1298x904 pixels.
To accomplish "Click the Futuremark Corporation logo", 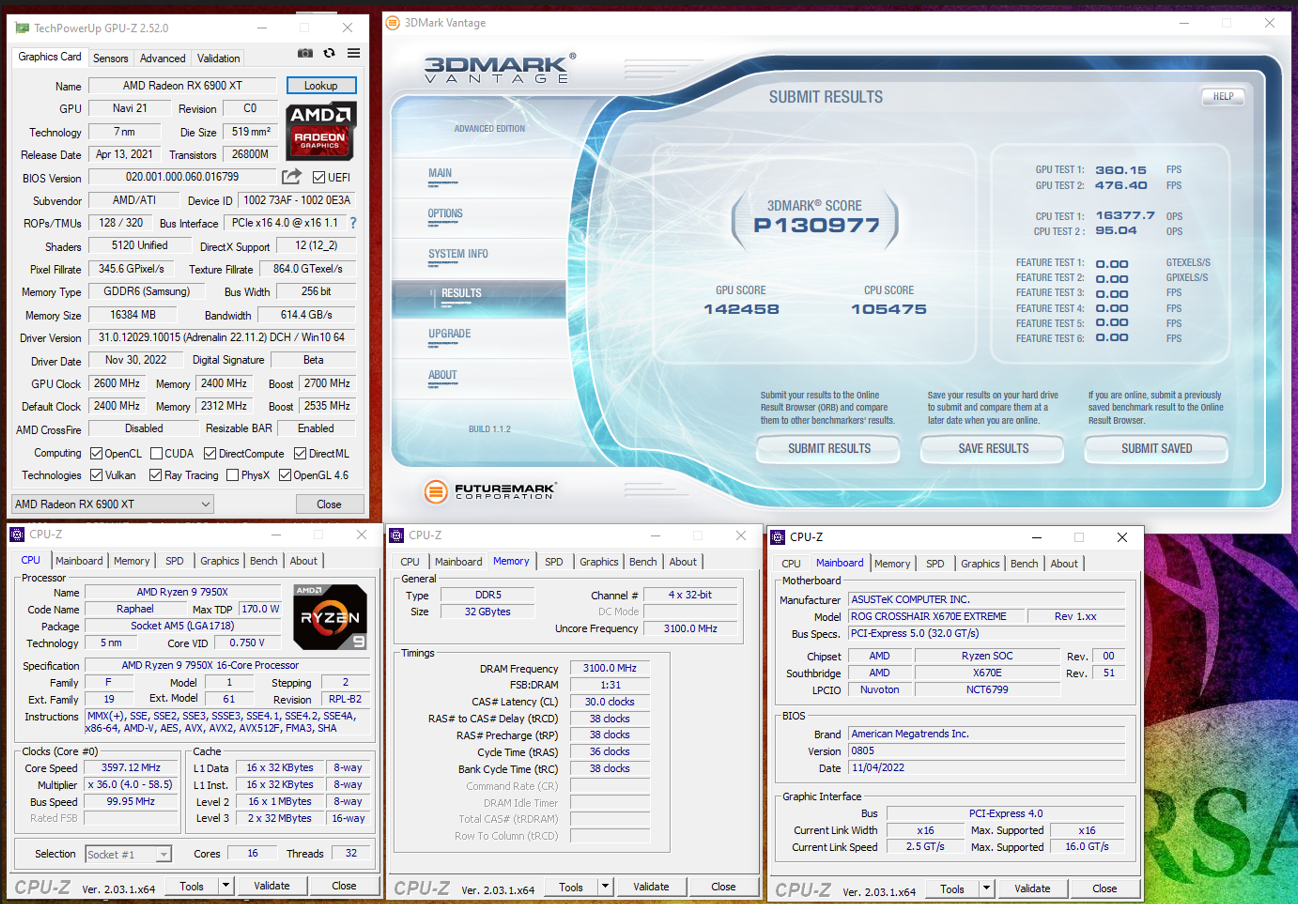I will point(490,491).
